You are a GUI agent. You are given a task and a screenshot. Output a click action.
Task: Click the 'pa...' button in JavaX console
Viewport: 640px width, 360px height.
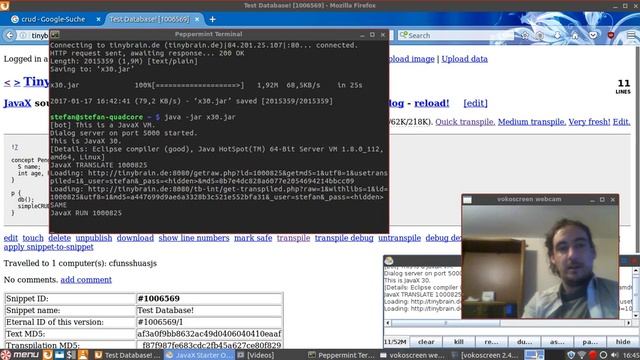pyautogui.click(x=590, y=342)
